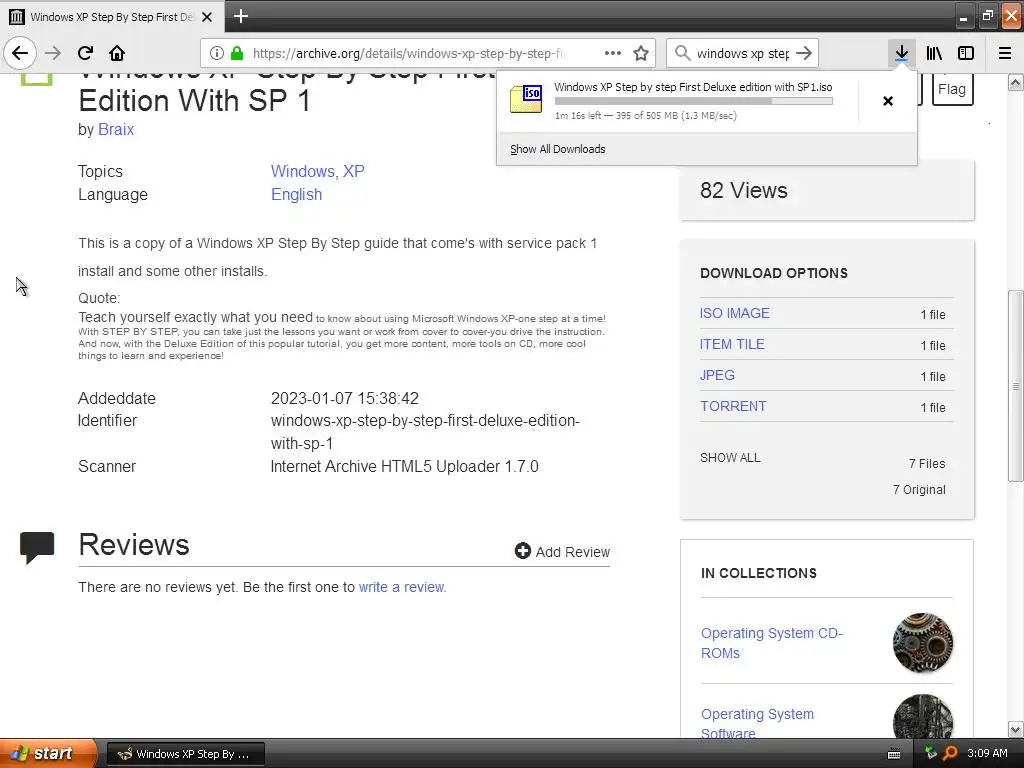Screen dimensions: 1024x768
Task: Click the search magnifier icon
Action: pyautogui.click(x=682, y=53)
